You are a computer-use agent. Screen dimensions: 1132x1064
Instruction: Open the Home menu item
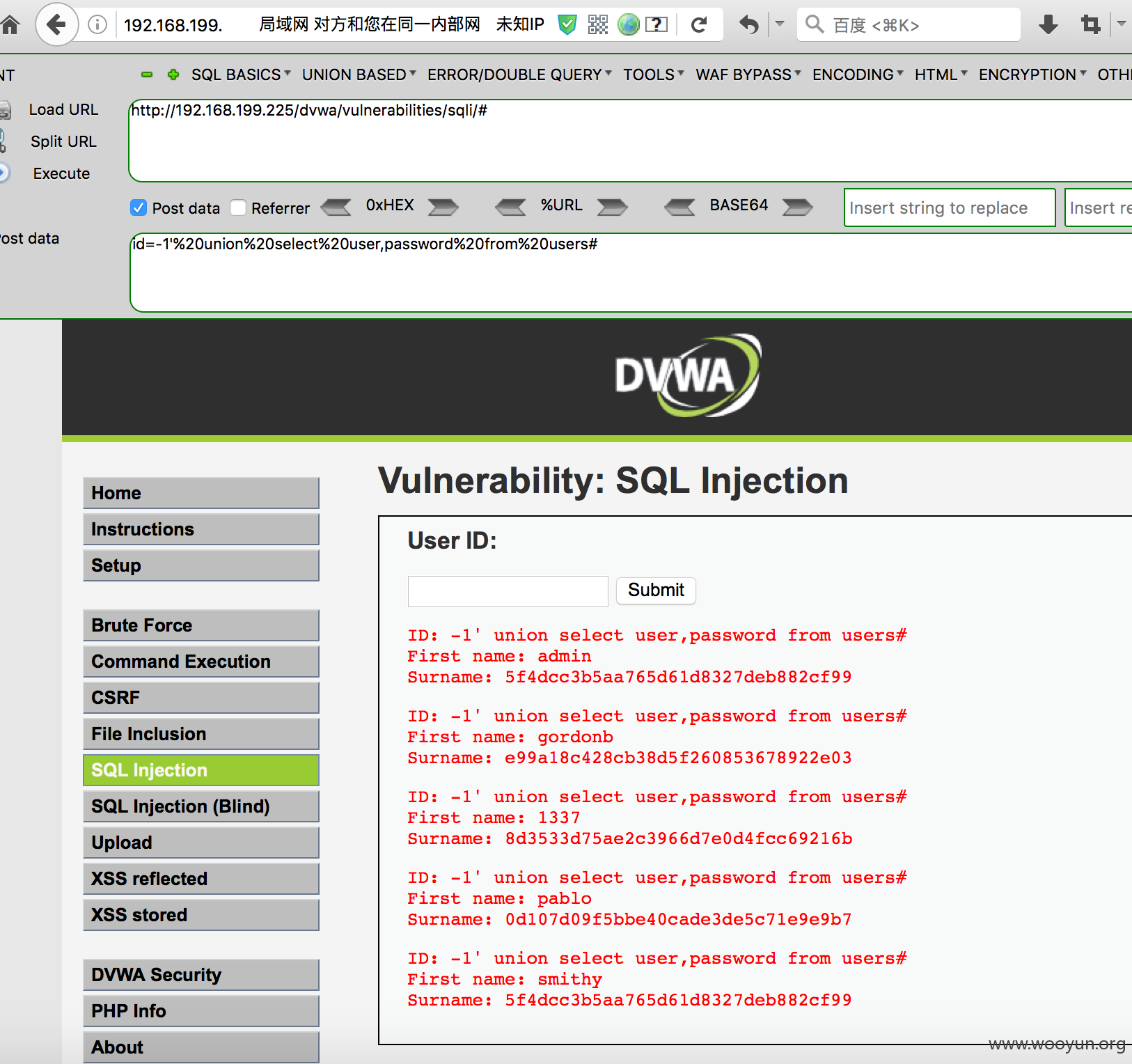(x=201, y=493)
